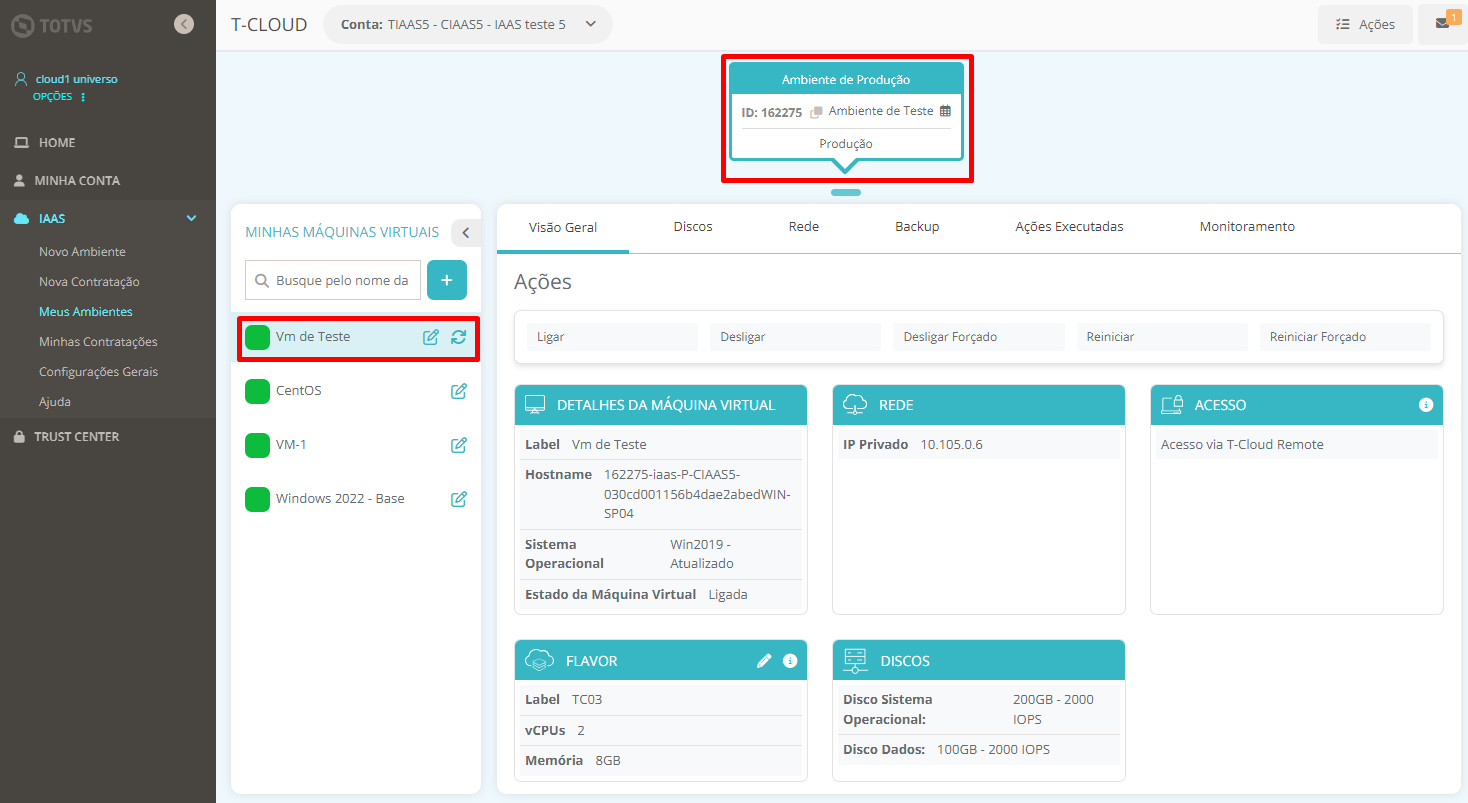Edit the Windows 2022 - Base label

[459, 499]
